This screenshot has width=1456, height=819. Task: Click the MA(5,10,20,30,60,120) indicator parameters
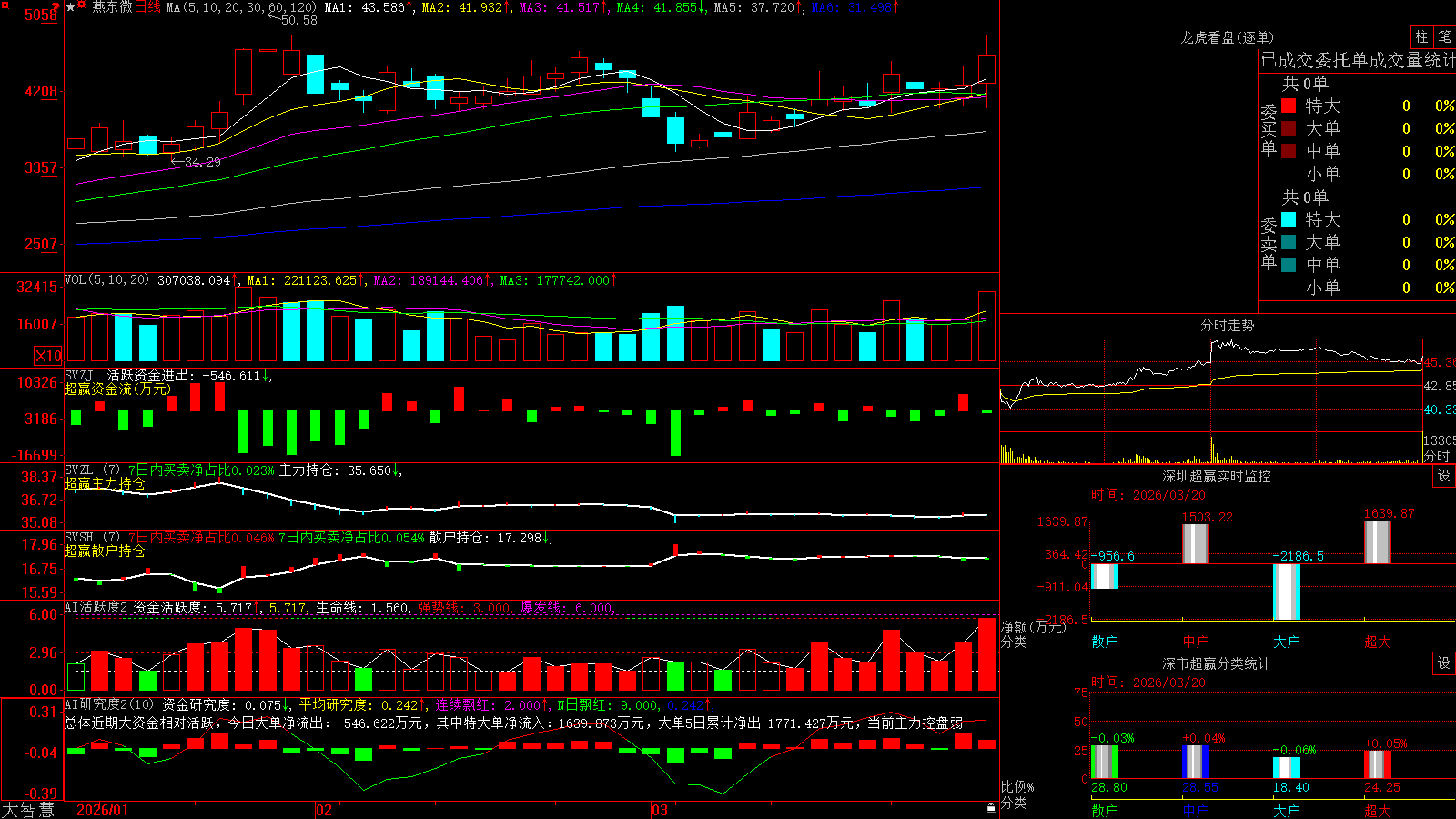point(241,7)
